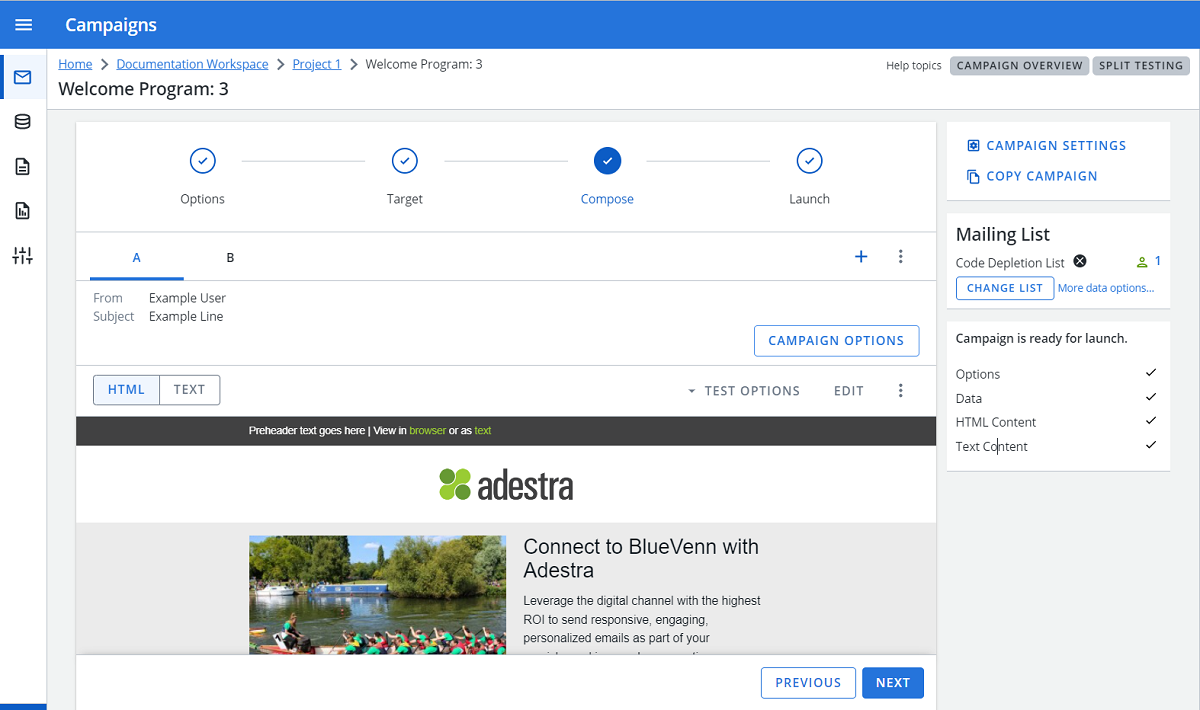Click HTML Content checklist item
This screenshot has width=1200, height=710.
[x=996, y=422]
